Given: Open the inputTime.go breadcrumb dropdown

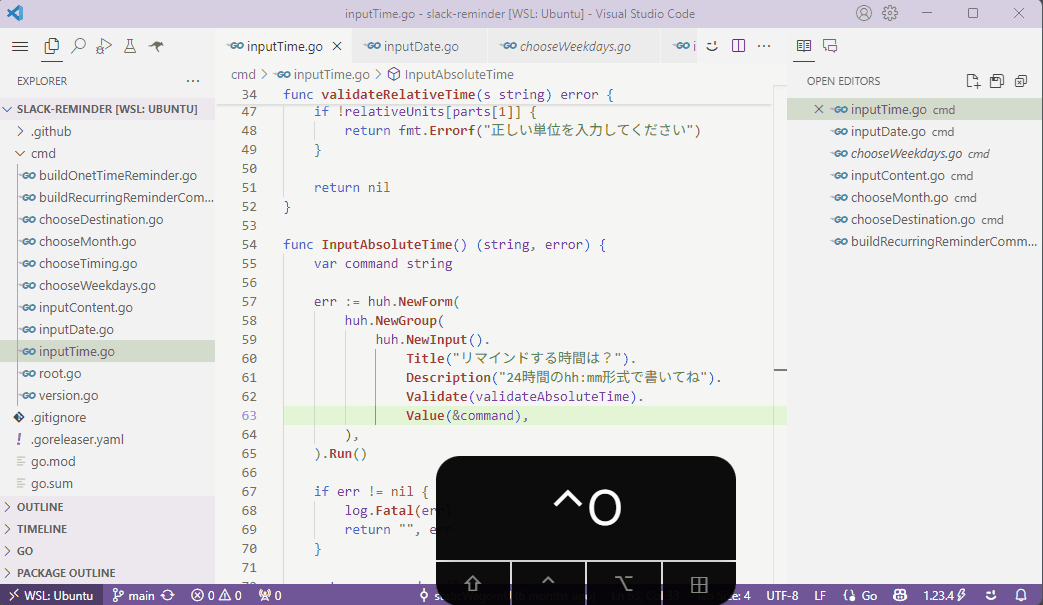Looking at the screenshot, I should click(x=323, y=74).
